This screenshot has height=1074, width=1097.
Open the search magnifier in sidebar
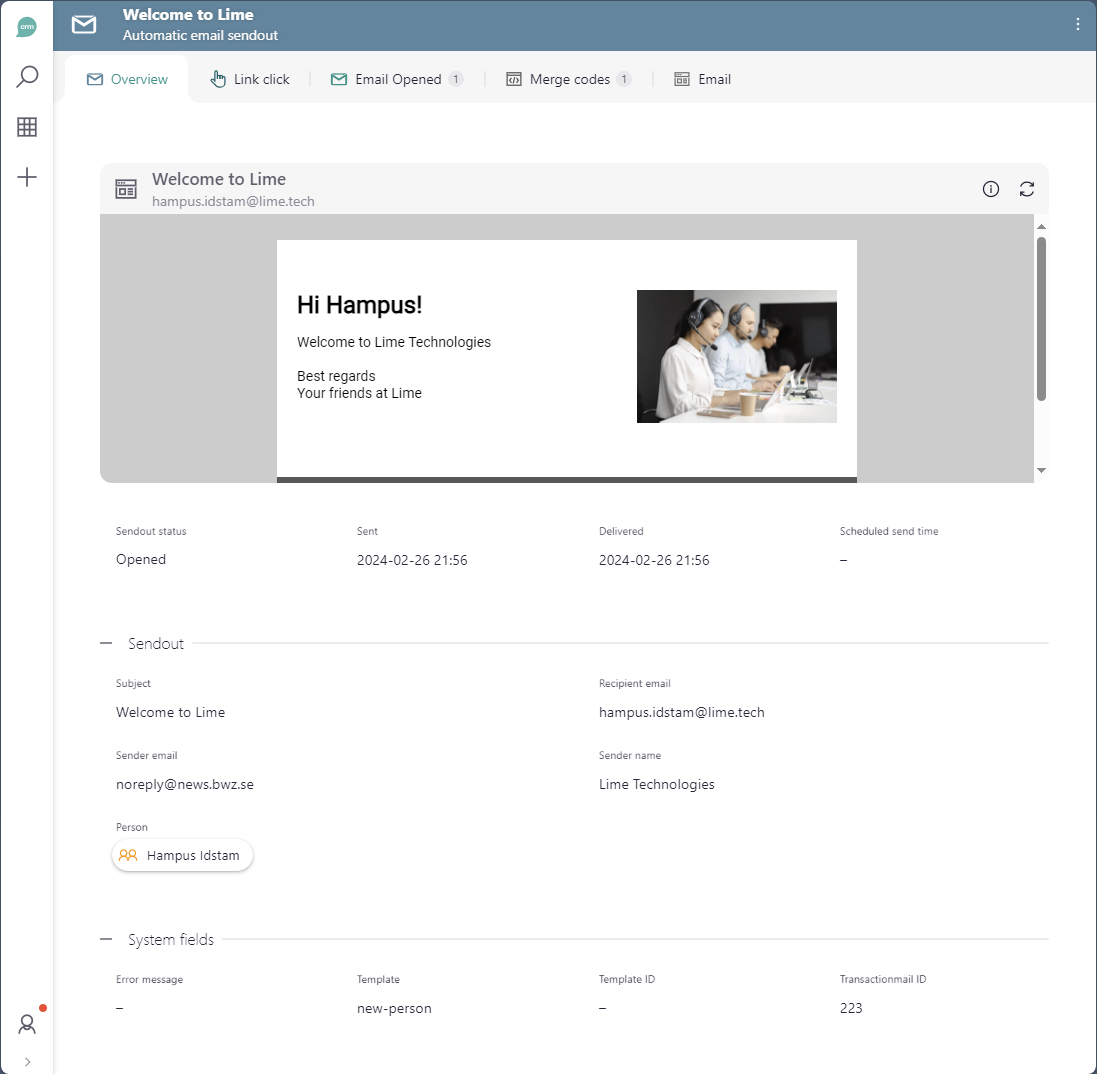(27, 77)
